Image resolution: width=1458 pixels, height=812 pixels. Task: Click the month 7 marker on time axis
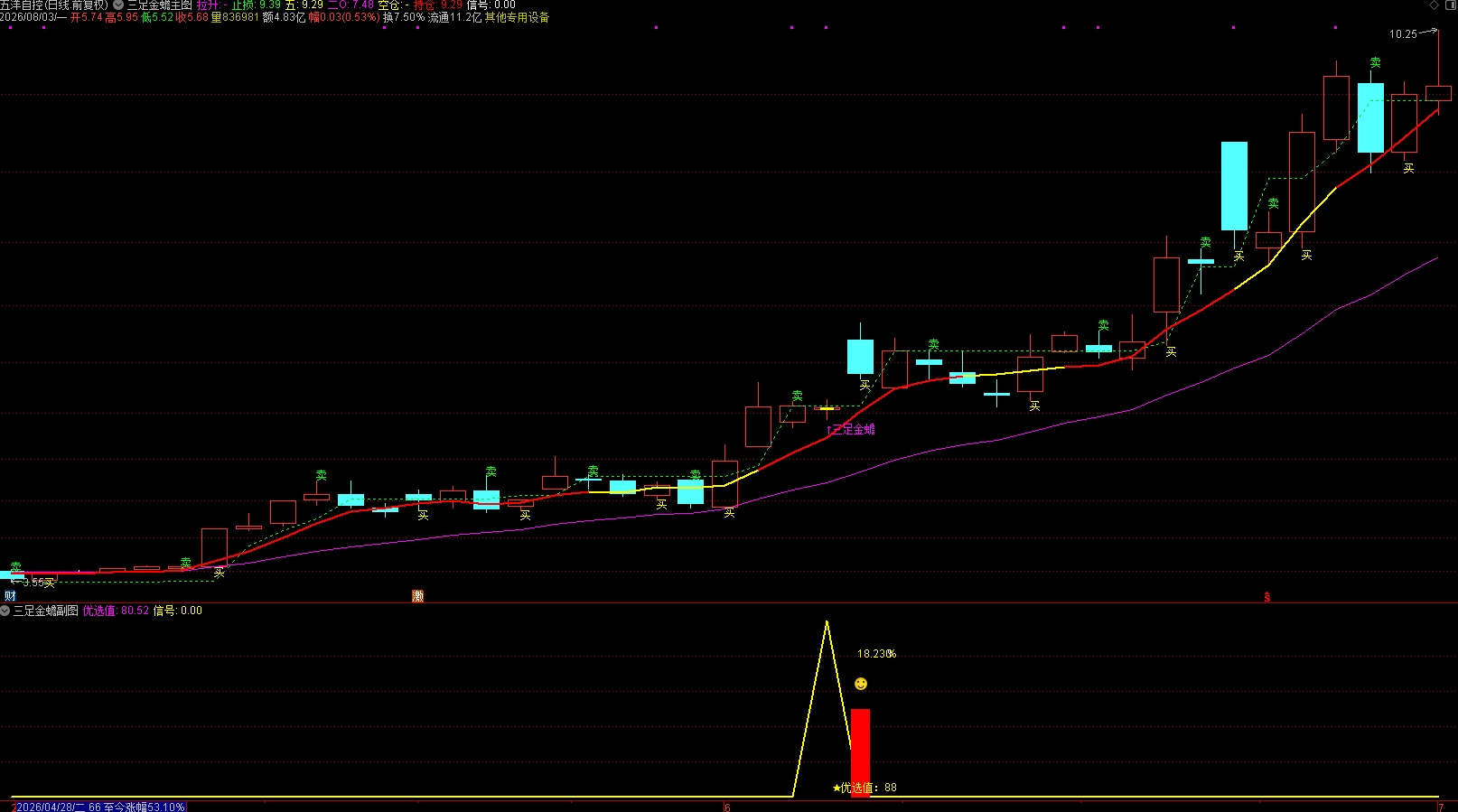tap(1441, 807)
